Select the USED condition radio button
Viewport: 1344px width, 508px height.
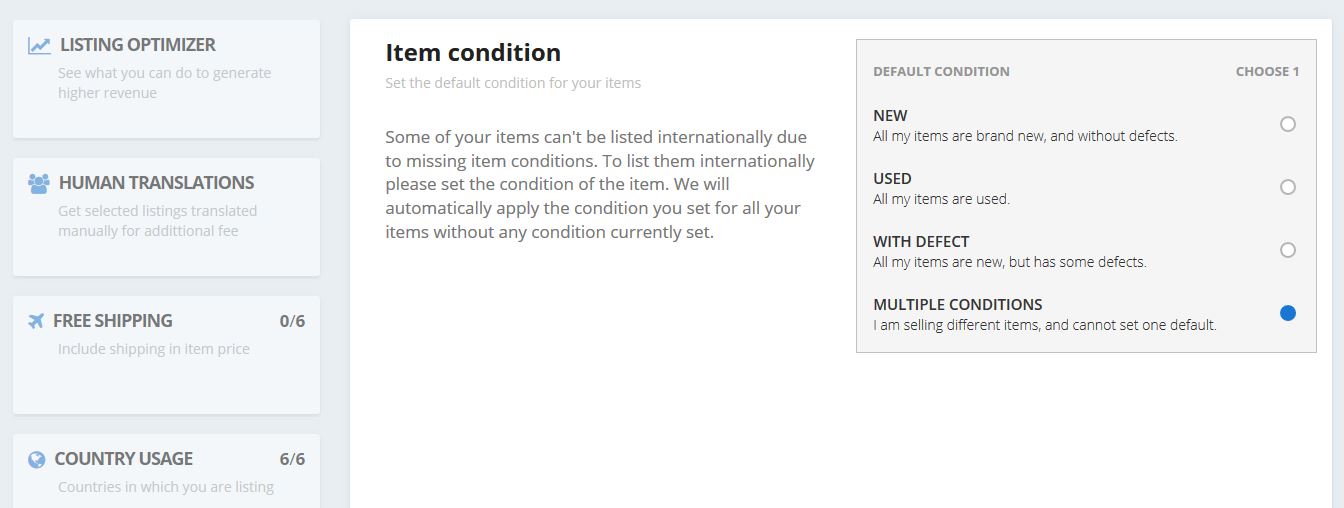coord(1288,187)
